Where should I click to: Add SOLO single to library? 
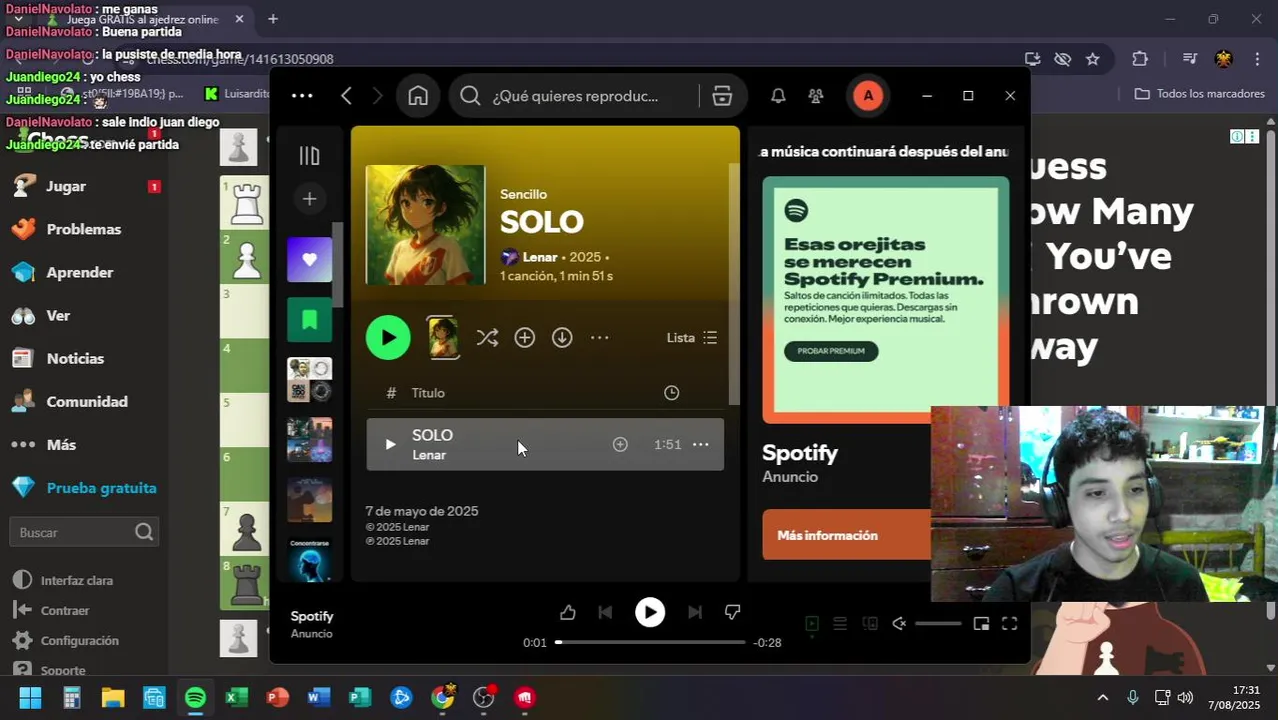525,338
